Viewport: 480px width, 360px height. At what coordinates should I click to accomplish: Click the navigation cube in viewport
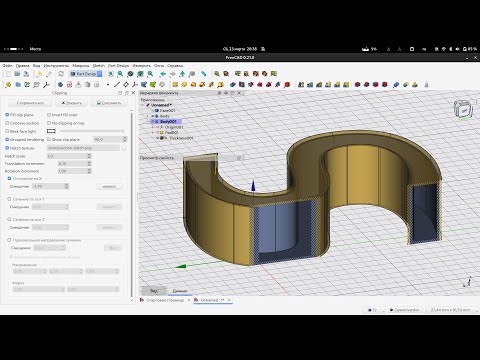pos(463,109)
